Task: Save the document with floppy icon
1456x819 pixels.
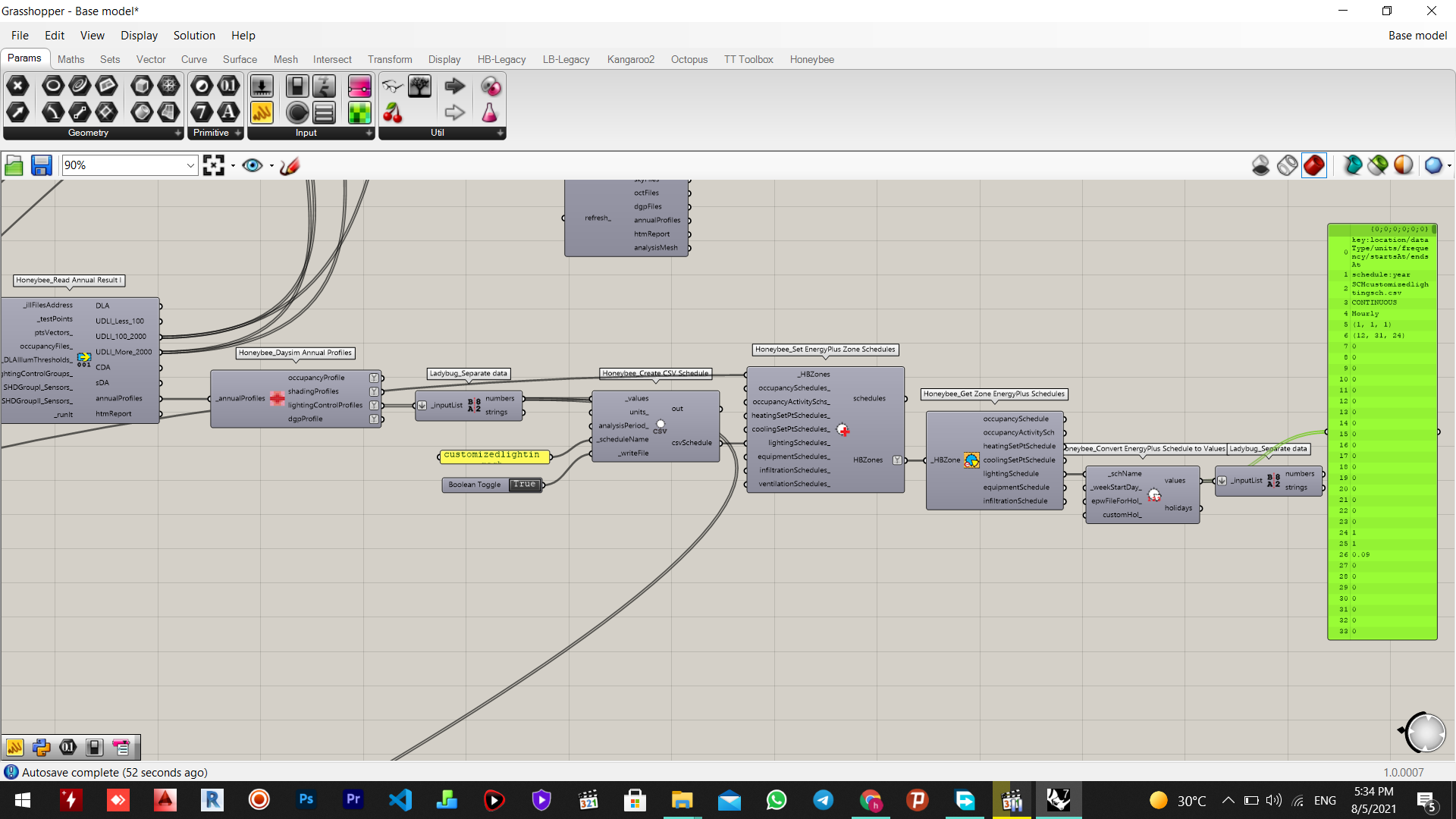Action: [x=41, y=165]
